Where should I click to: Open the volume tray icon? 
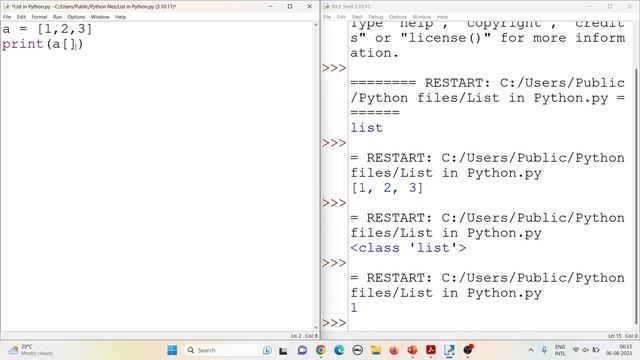click(586, 350)
